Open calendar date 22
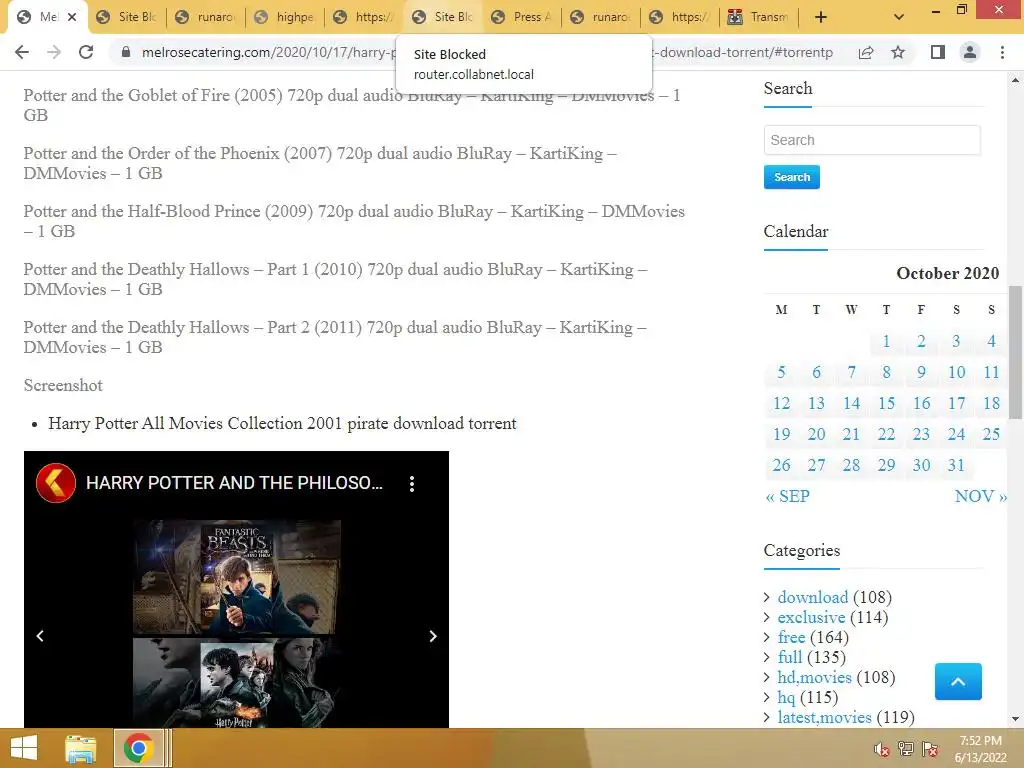The width and height of the screenshot is (1024, 768). 886,434
